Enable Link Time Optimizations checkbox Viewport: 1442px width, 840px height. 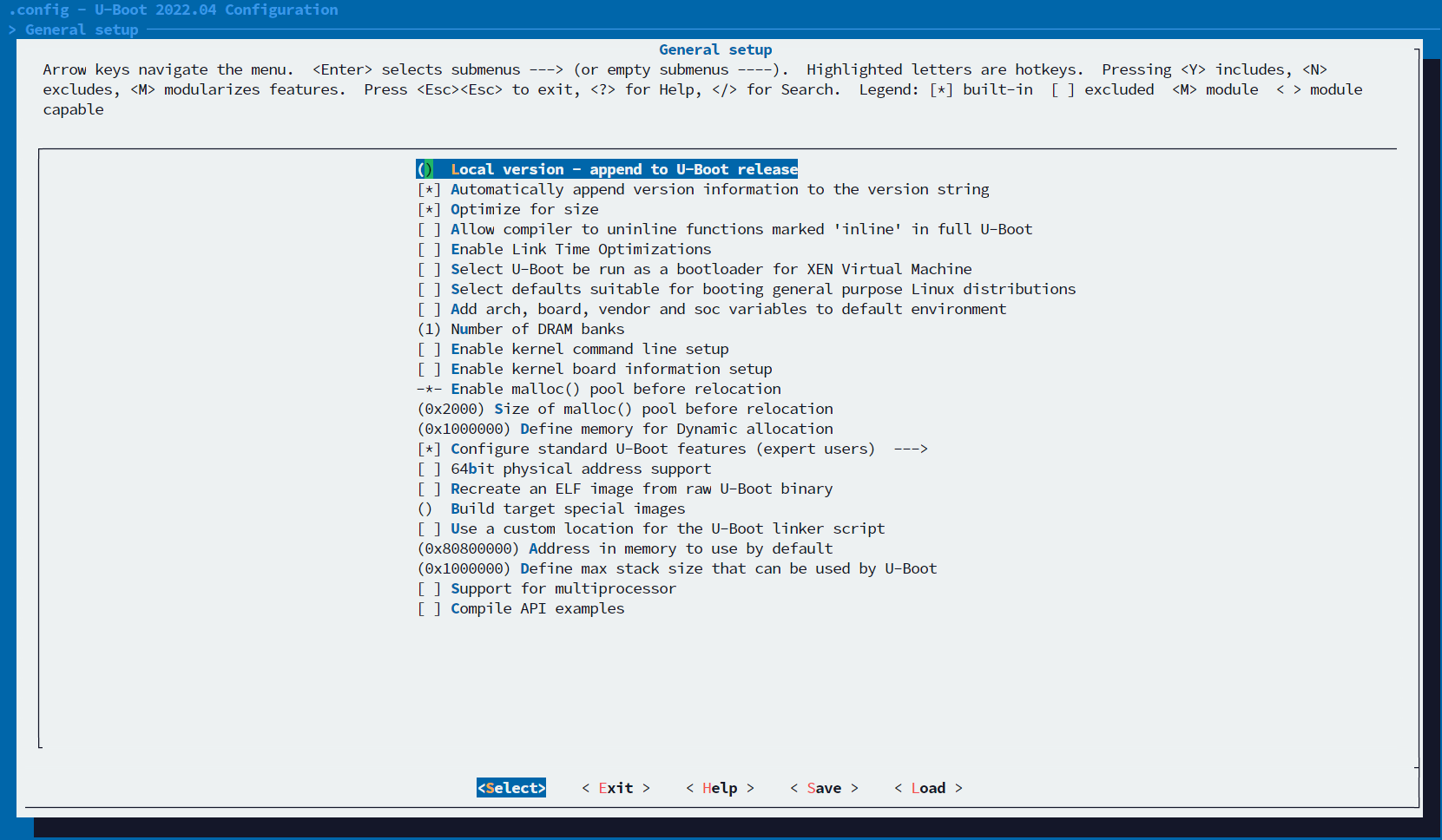(564, 249)
